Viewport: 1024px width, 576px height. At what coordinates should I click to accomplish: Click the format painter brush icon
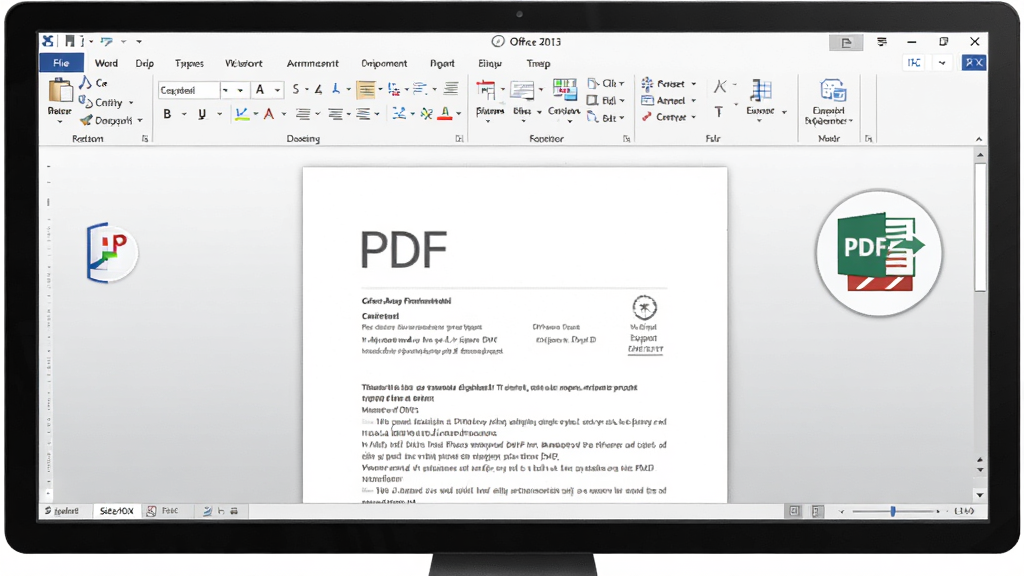(86, 120)
